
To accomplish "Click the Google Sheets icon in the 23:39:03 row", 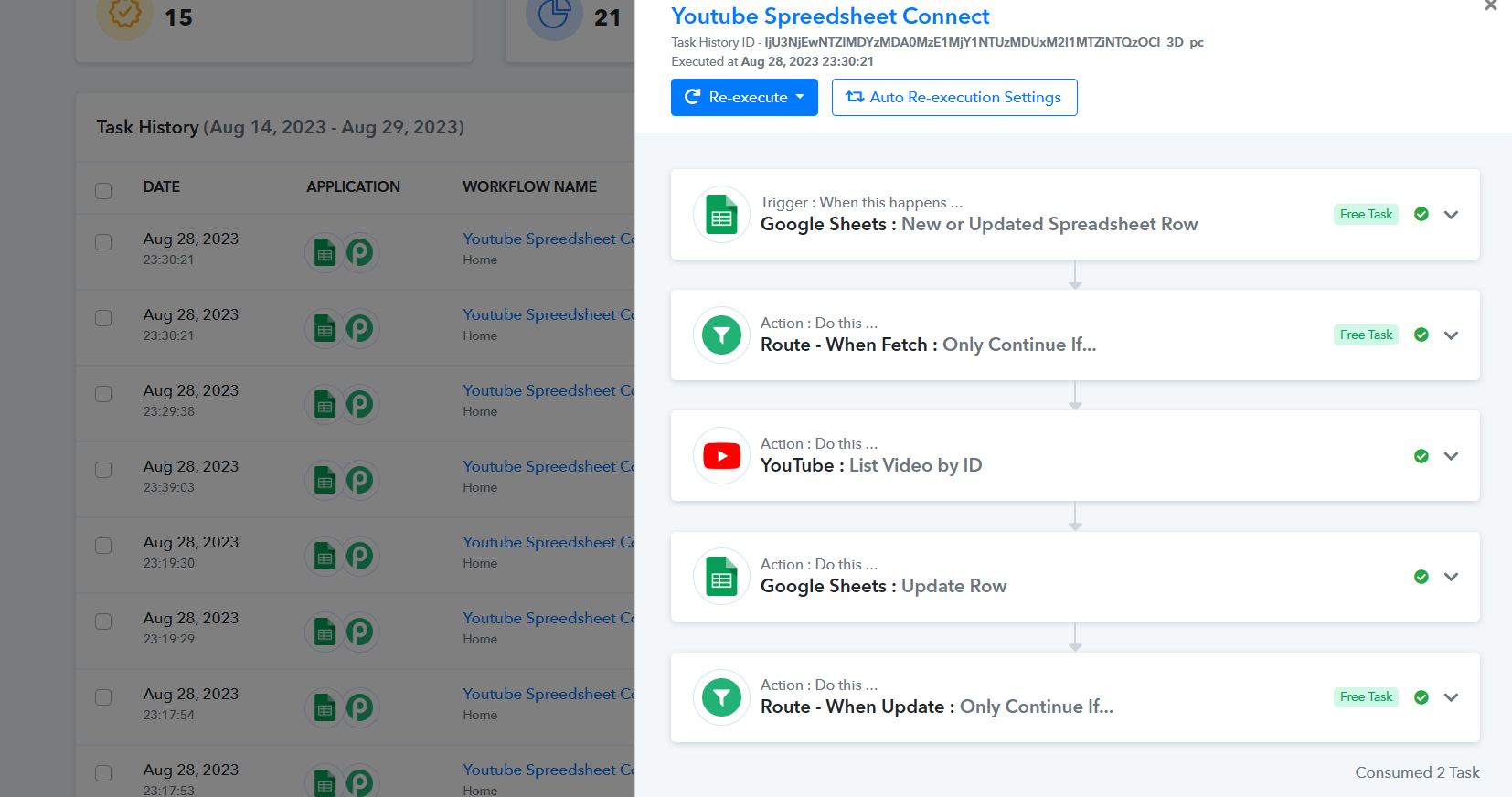I will coord(325,480).
